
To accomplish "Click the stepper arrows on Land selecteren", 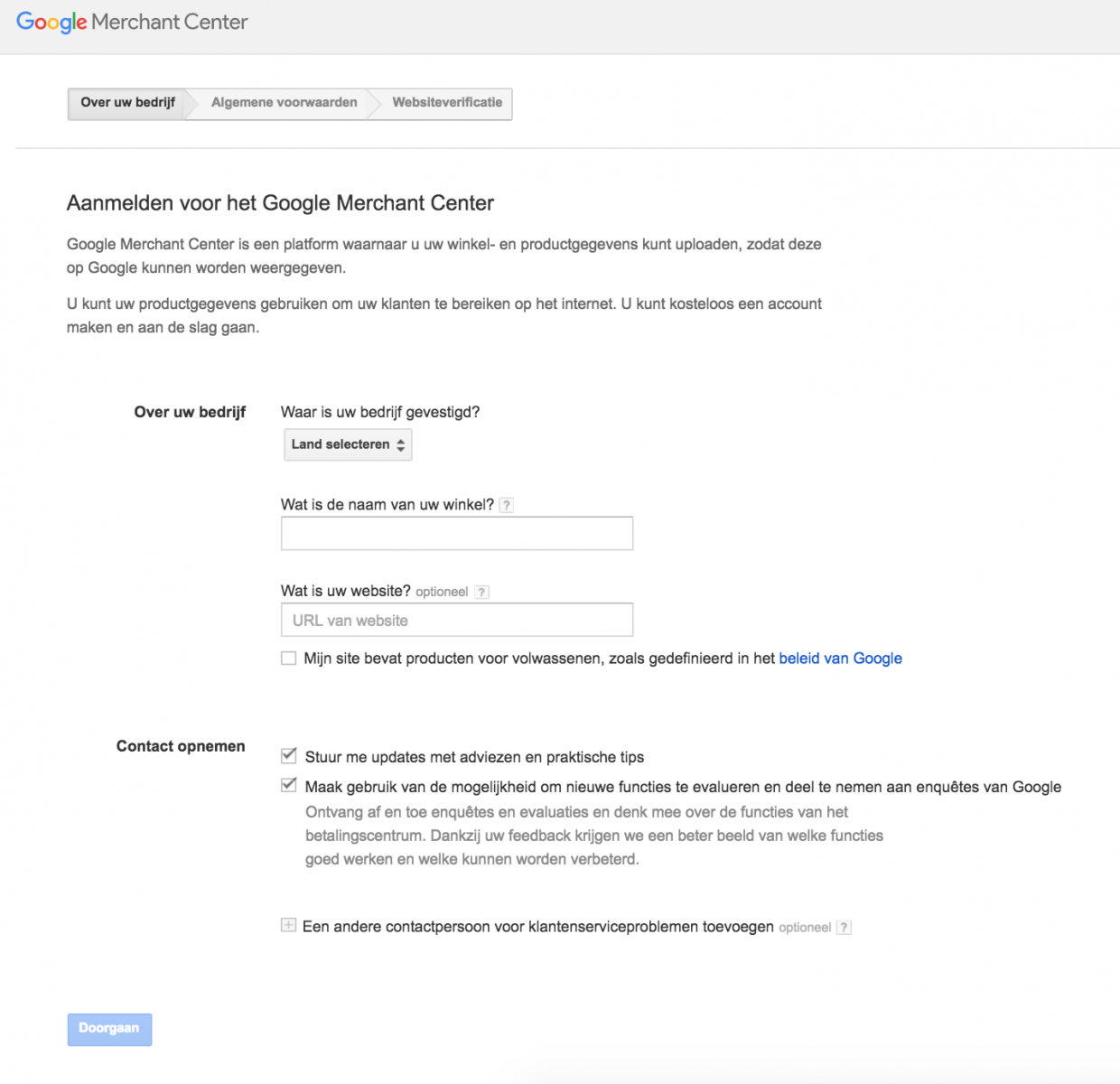I will coord(398,444).
